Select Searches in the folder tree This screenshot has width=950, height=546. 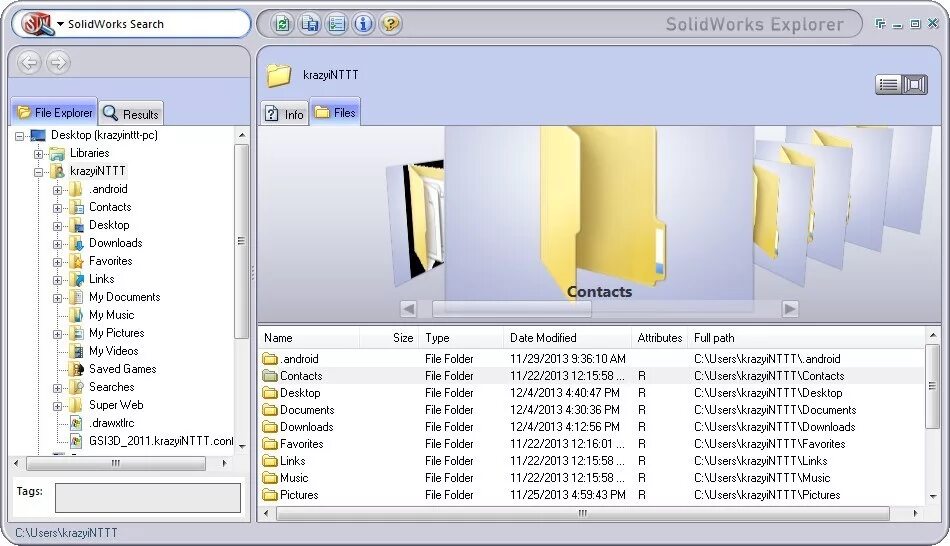[x=111, y=387]
